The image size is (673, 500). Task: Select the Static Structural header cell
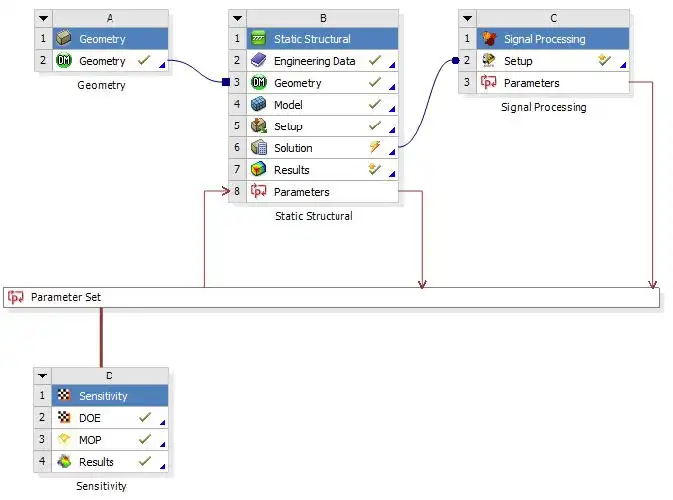(x=322, y=39)
